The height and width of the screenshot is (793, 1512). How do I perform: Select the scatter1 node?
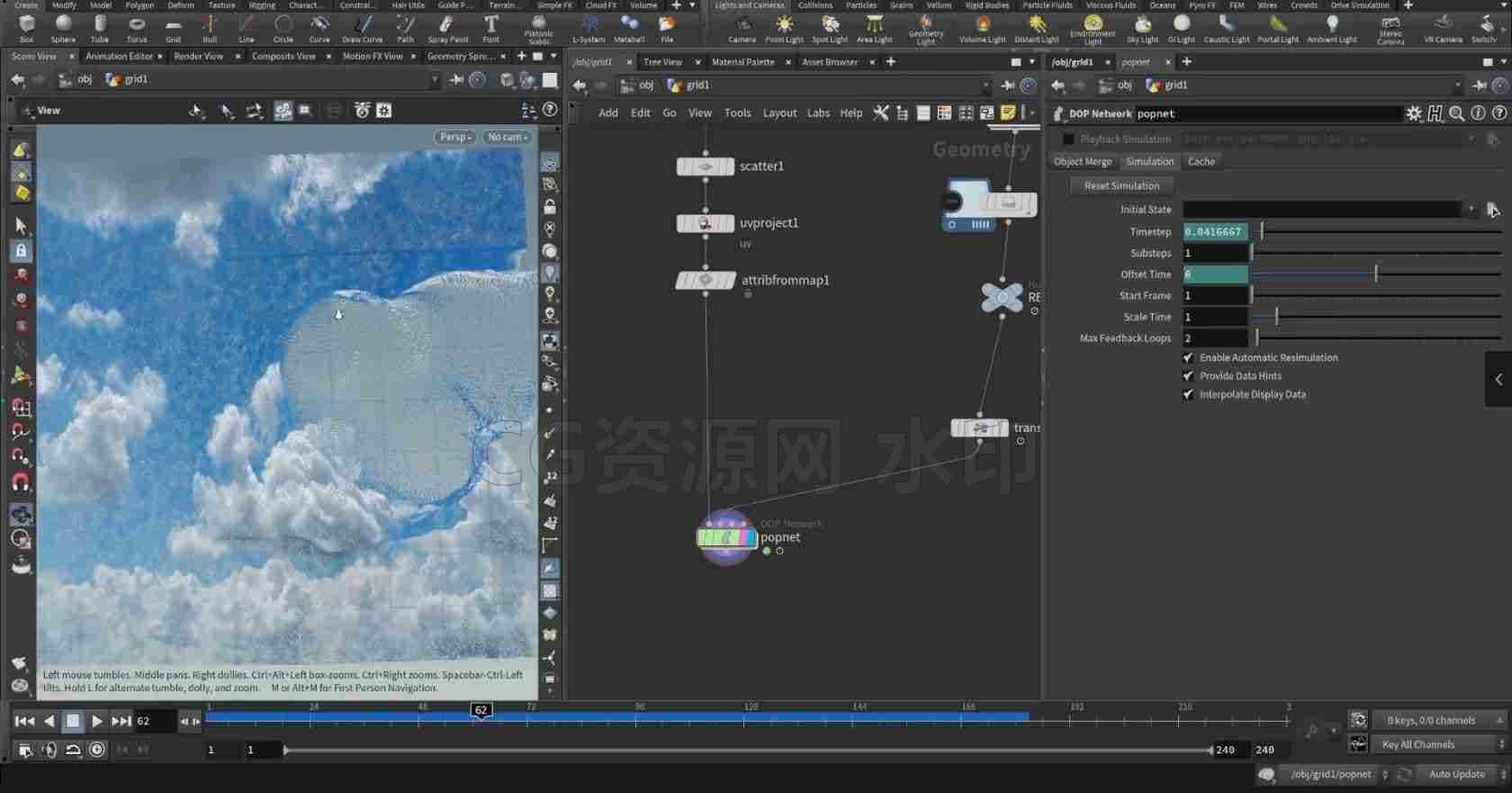[x=706, y=167]
